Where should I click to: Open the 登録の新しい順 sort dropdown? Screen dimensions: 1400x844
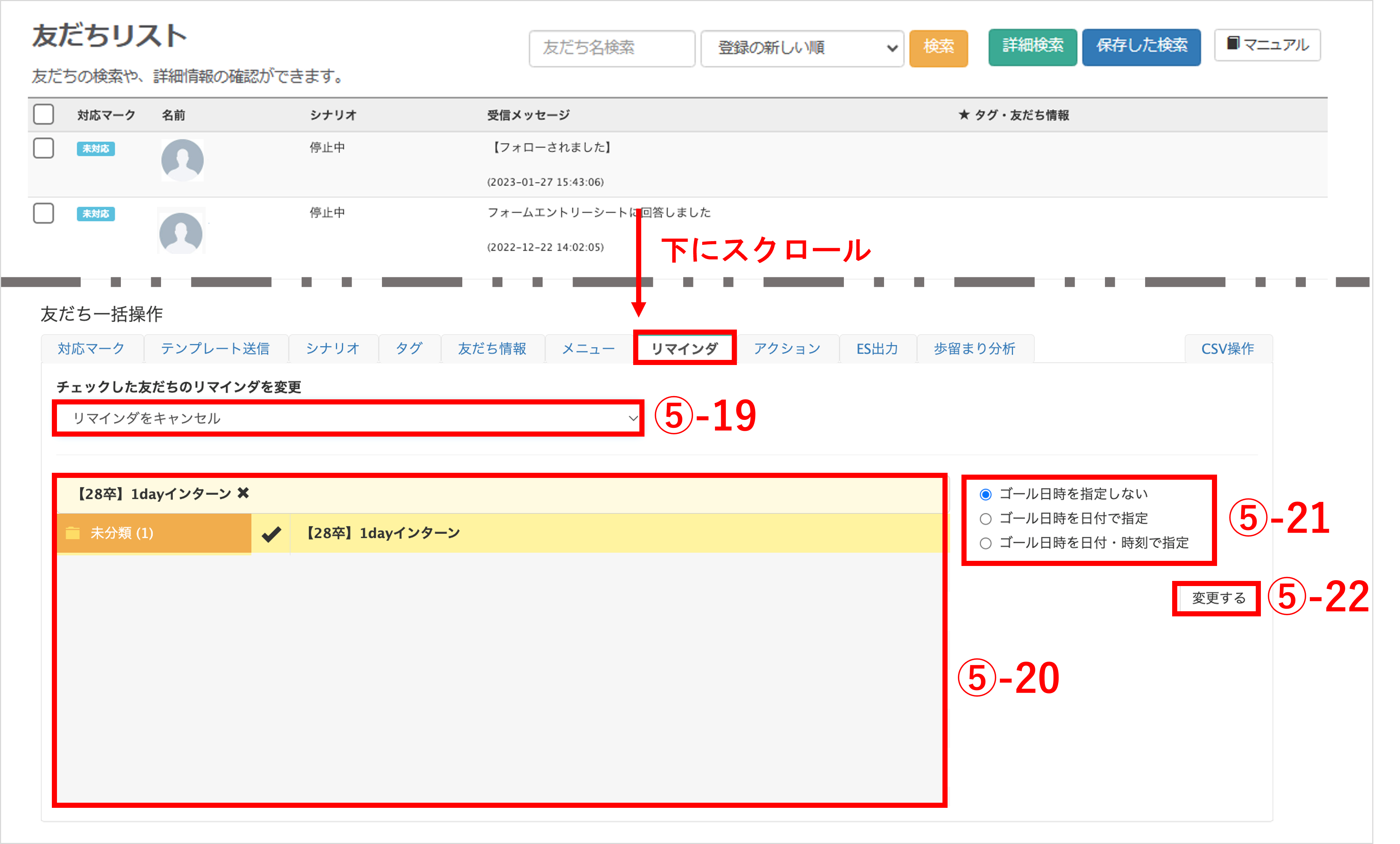(x=802, y=48)
